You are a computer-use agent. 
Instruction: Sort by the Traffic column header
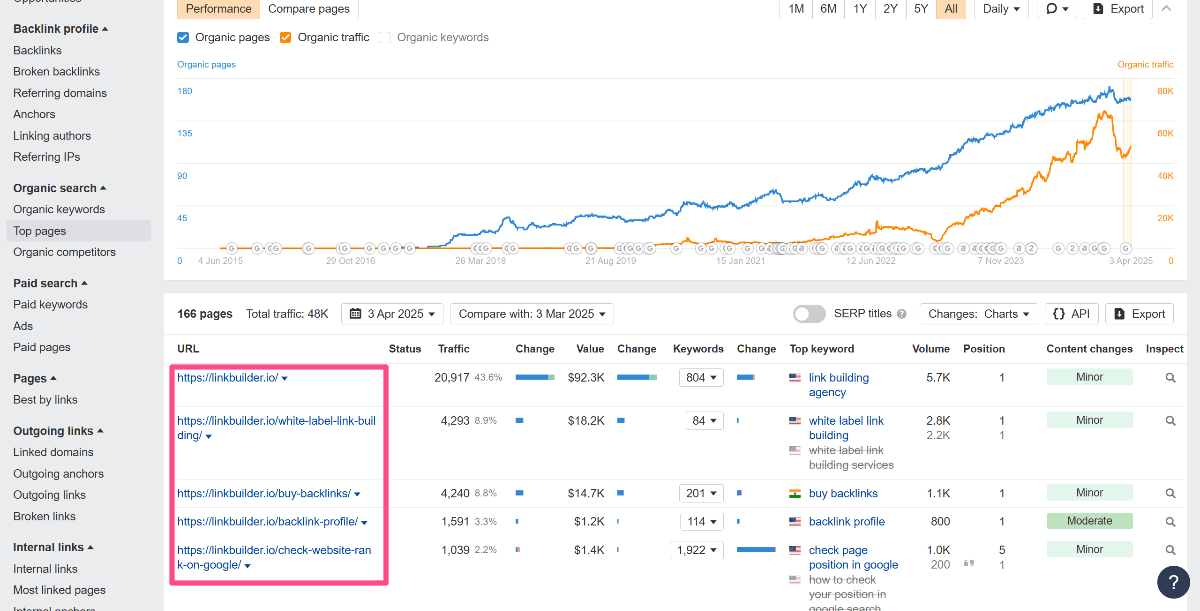[x=454, y=349]
